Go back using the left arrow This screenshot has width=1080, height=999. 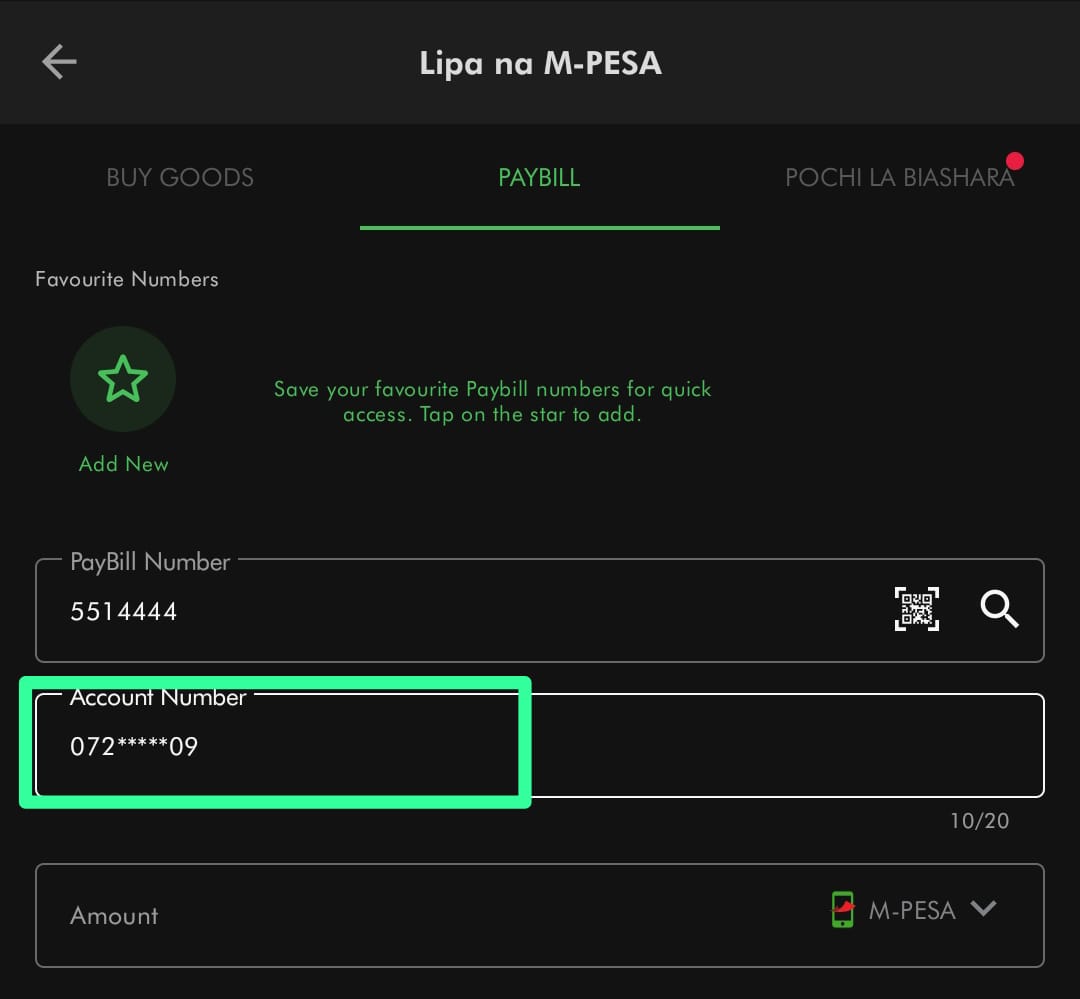tap(59, 62)
